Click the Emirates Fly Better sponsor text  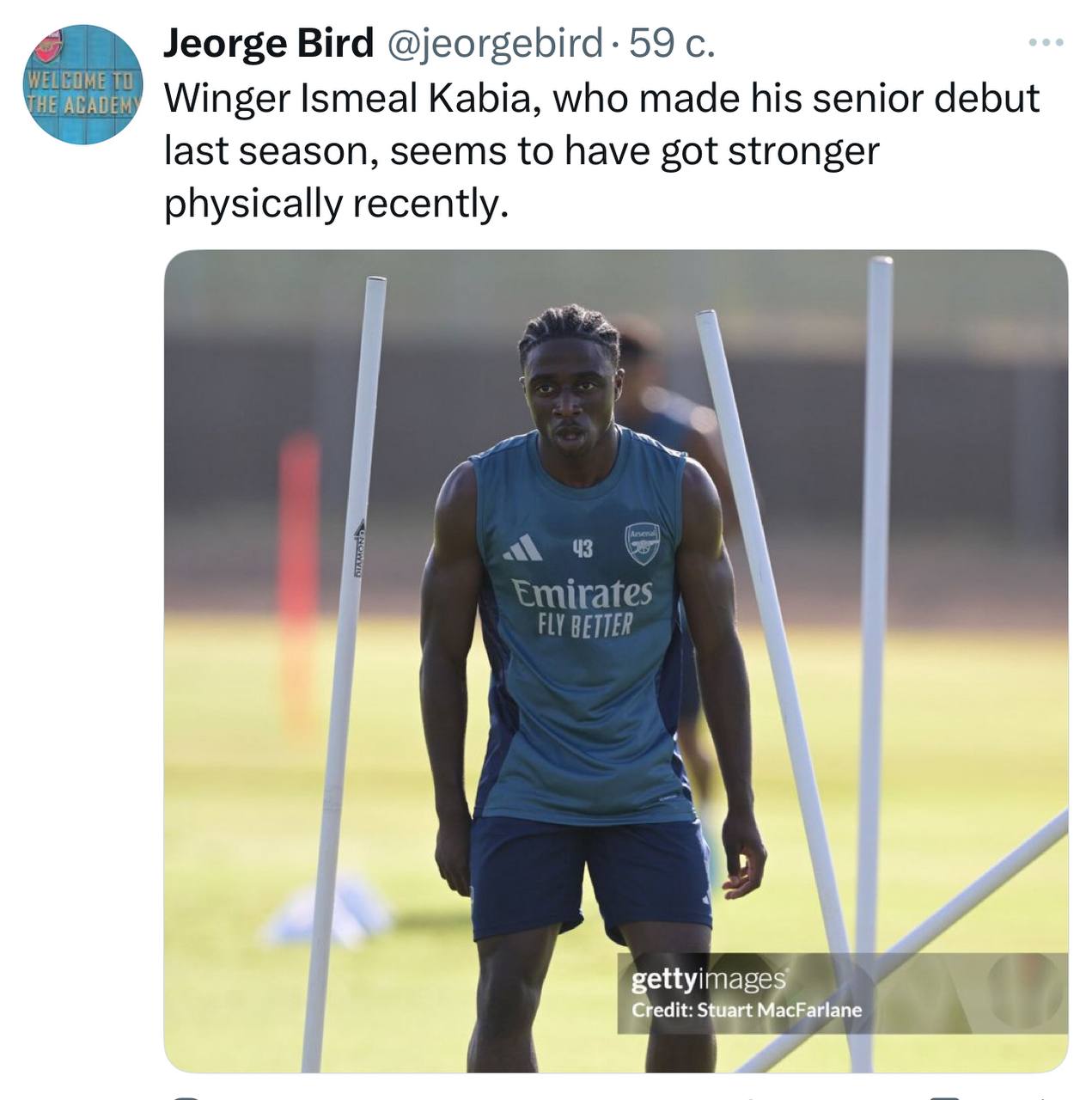(583, 607)
